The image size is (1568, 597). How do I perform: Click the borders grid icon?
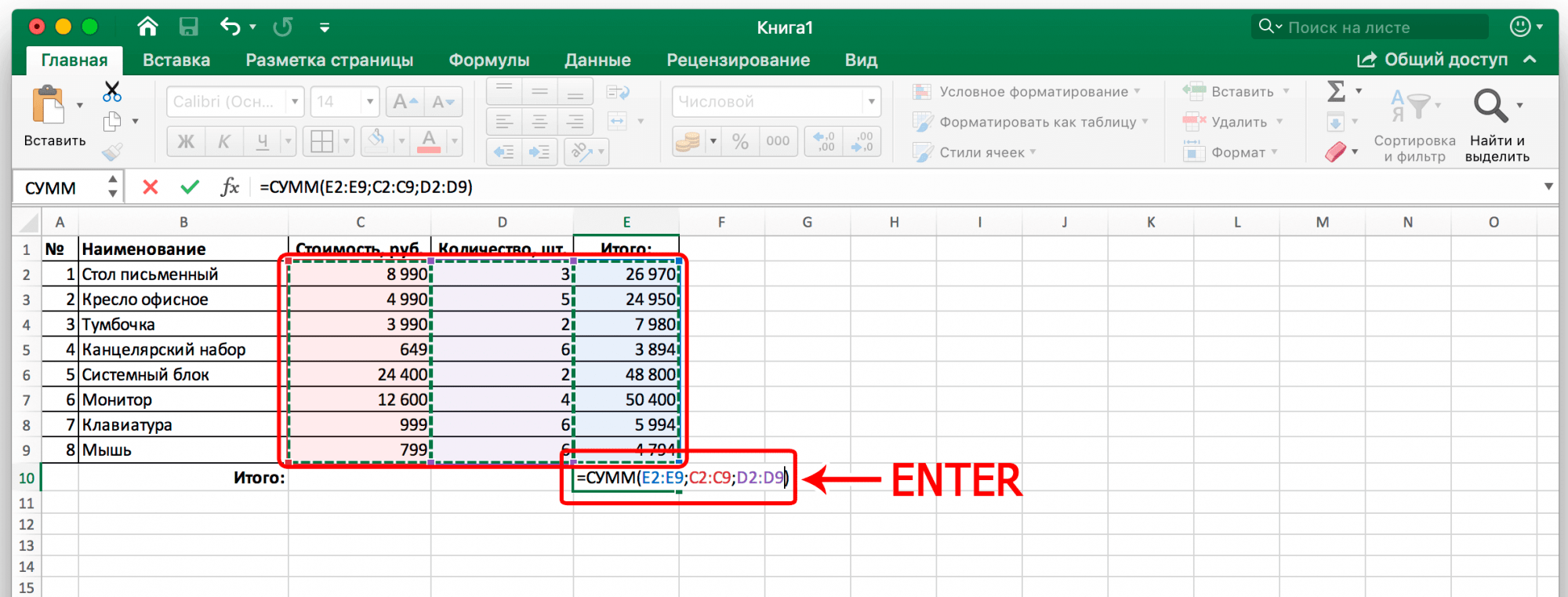coord(321,141)
